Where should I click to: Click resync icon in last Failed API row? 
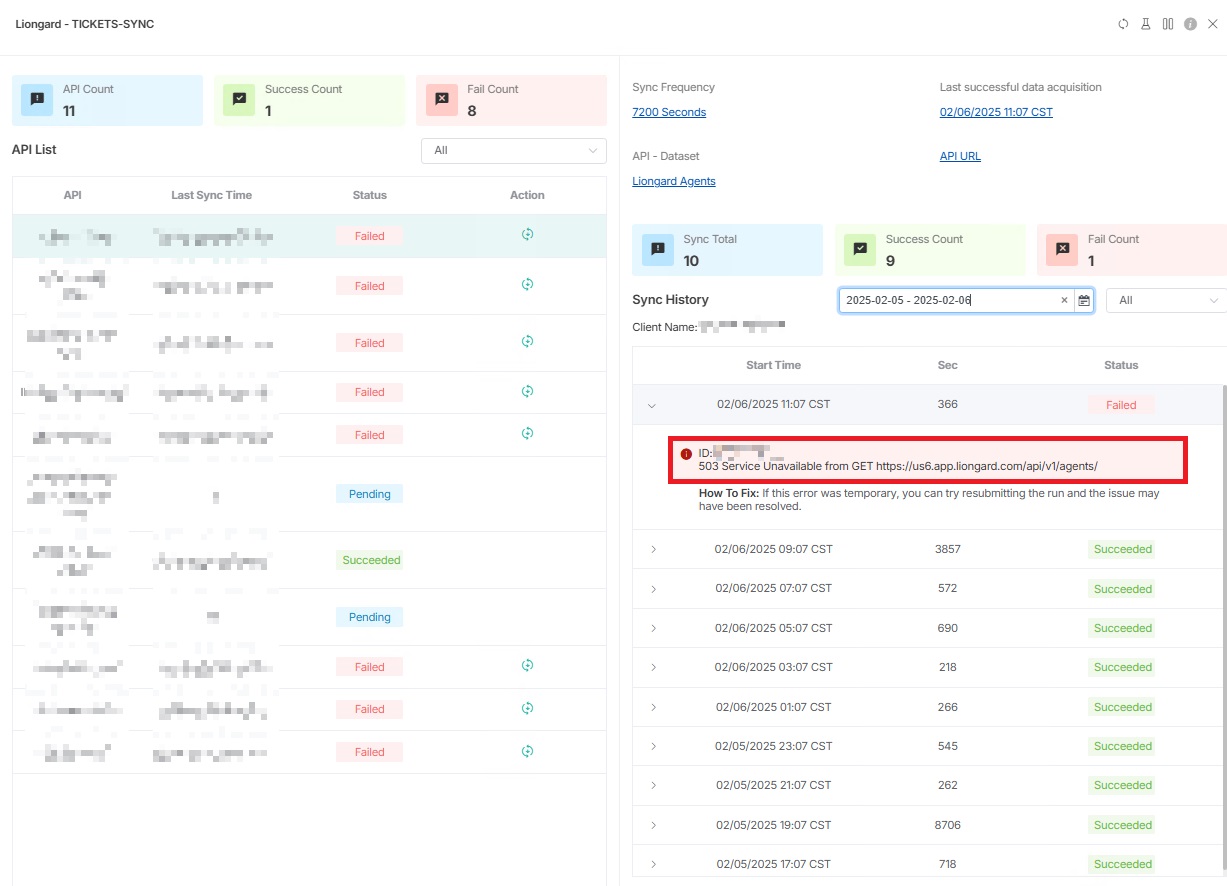pyautogui.click(x=527, y=751)
